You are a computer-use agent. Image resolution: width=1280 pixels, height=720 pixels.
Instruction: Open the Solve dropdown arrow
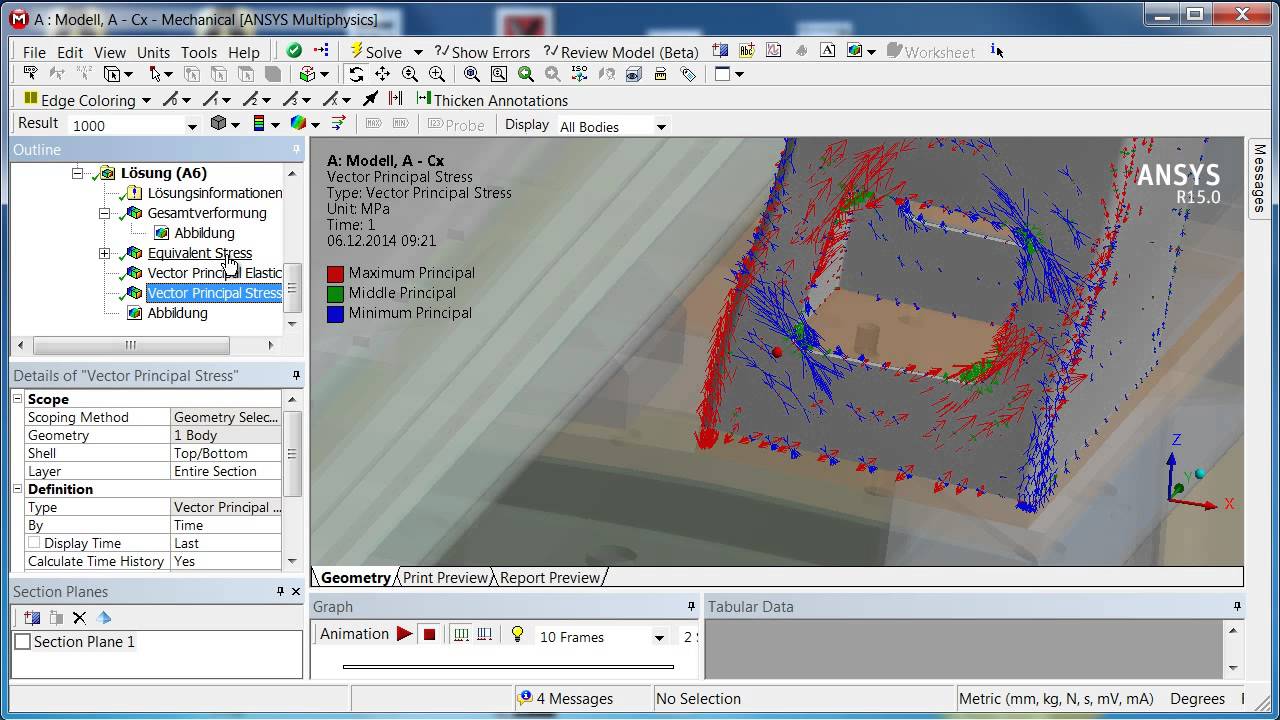418,52
